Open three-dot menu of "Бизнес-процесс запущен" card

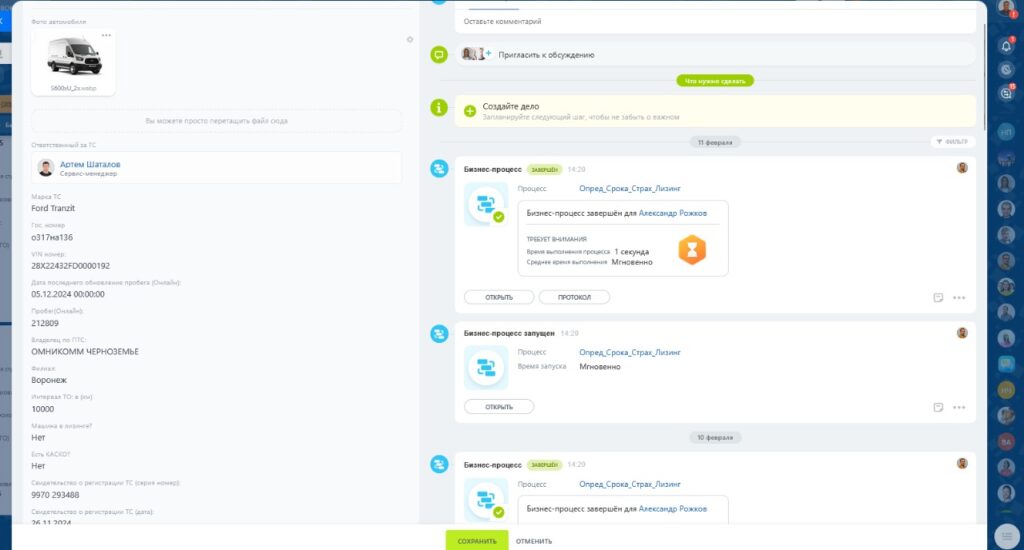pos(959,407)
